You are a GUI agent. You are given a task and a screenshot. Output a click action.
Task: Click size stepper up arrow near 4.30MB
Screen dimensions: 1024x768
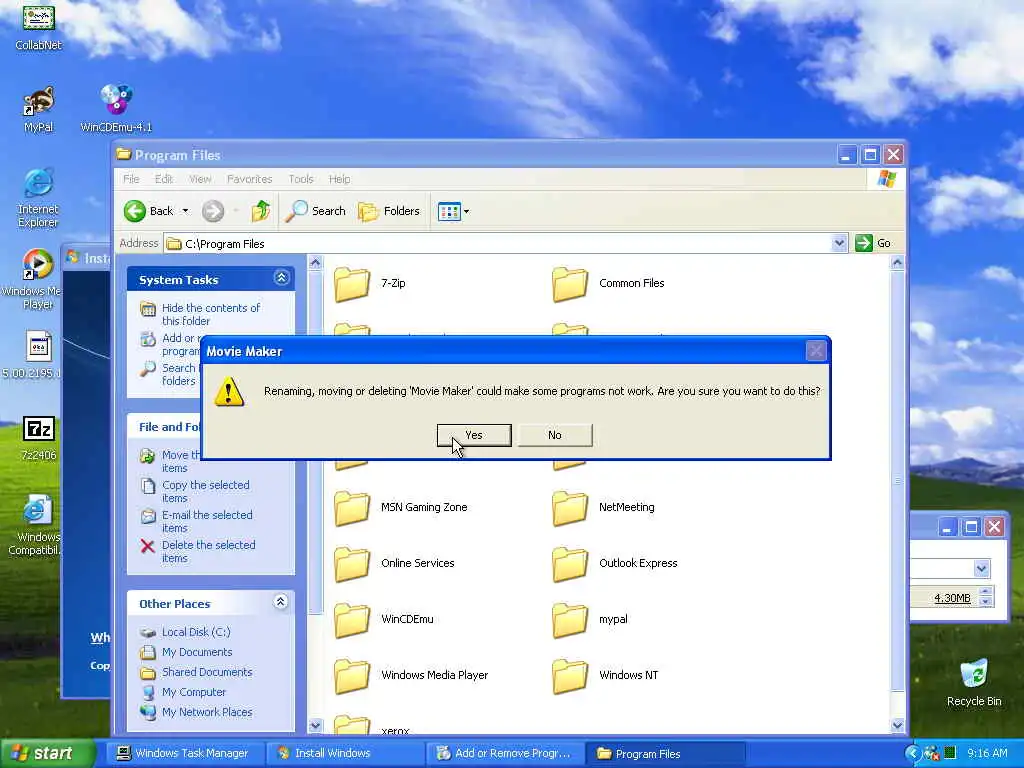(x=986, y=592)
